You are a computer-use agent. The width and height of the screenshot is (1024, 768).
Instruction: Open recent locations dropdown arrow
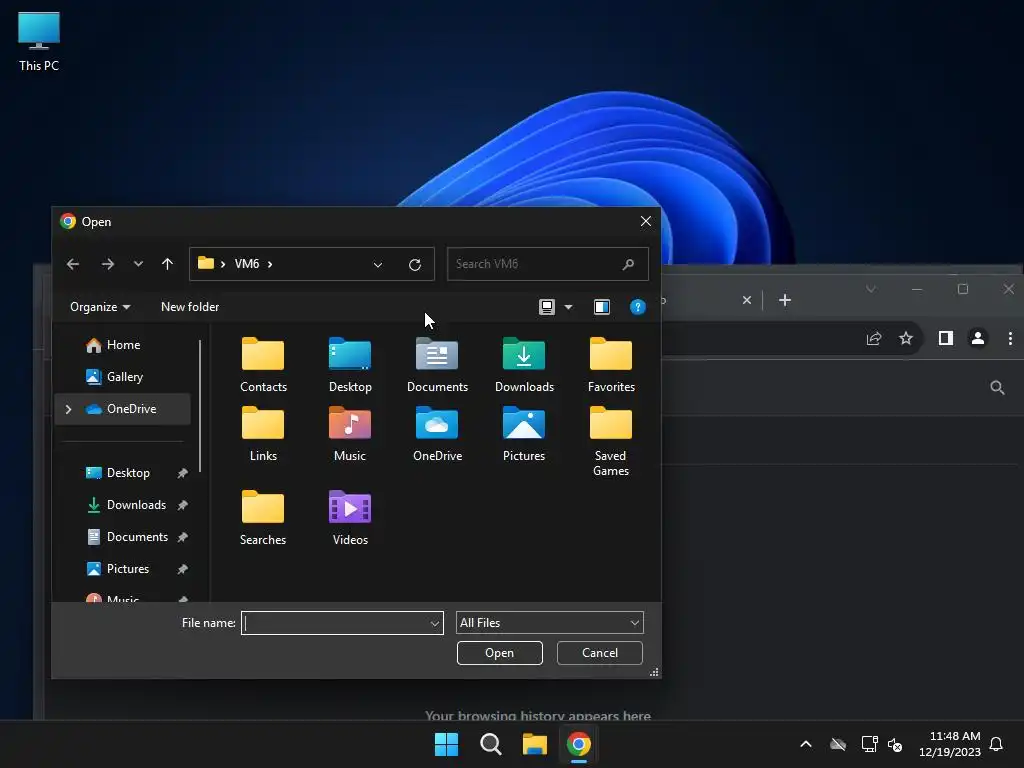(138, 264)
